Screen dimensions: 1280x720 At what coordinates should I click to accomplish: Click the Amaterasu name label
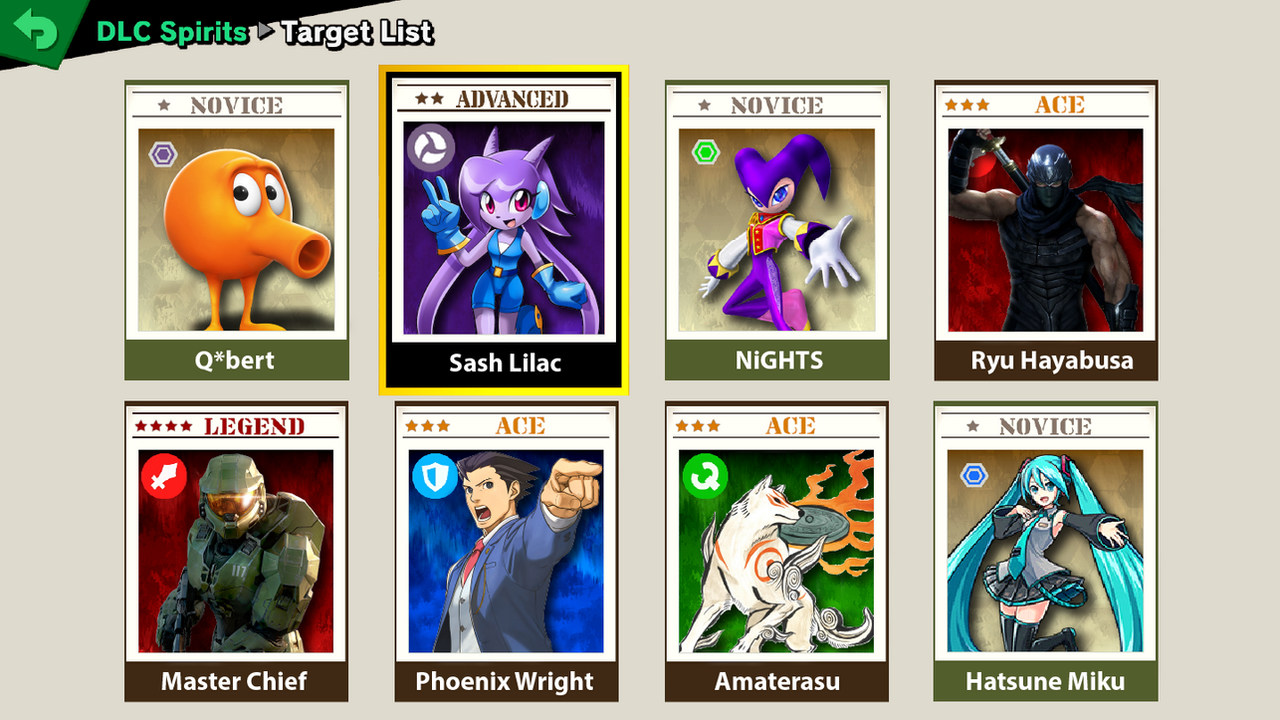777,682
